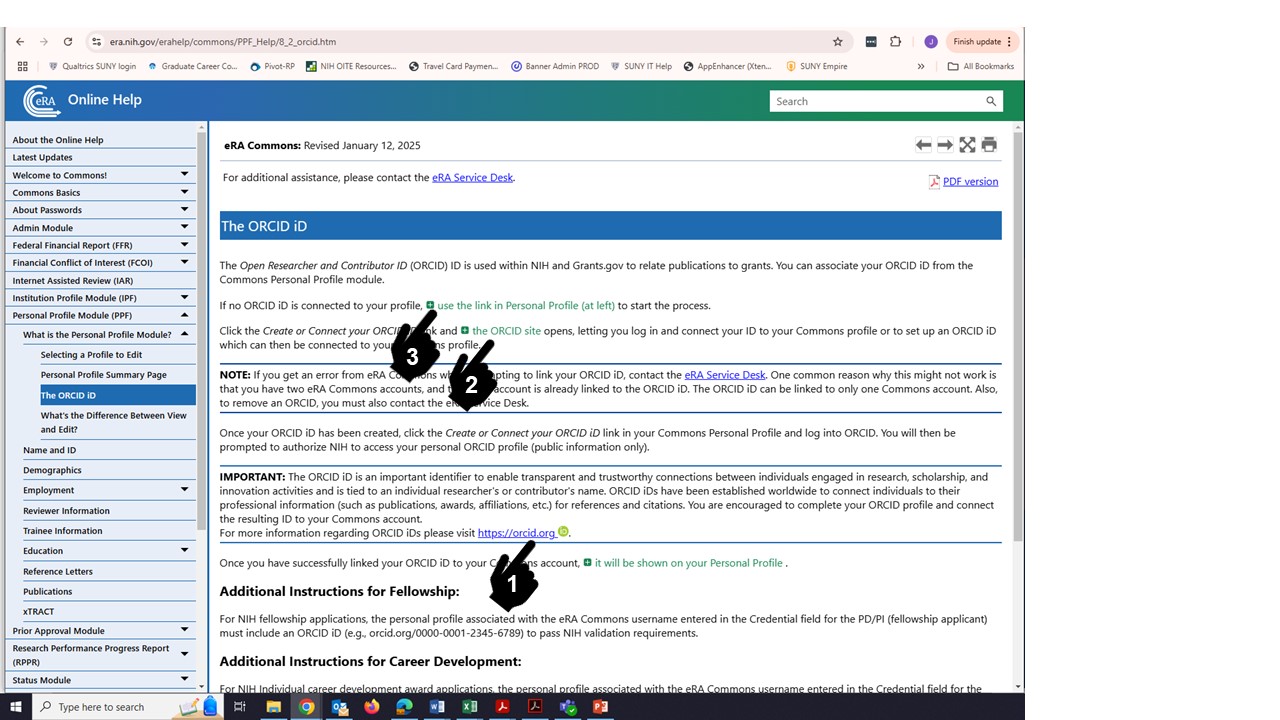This screenshot has height=720, width=1280.
Task: Expand help content to full screen icon
Action: click(x=967, y=145)
